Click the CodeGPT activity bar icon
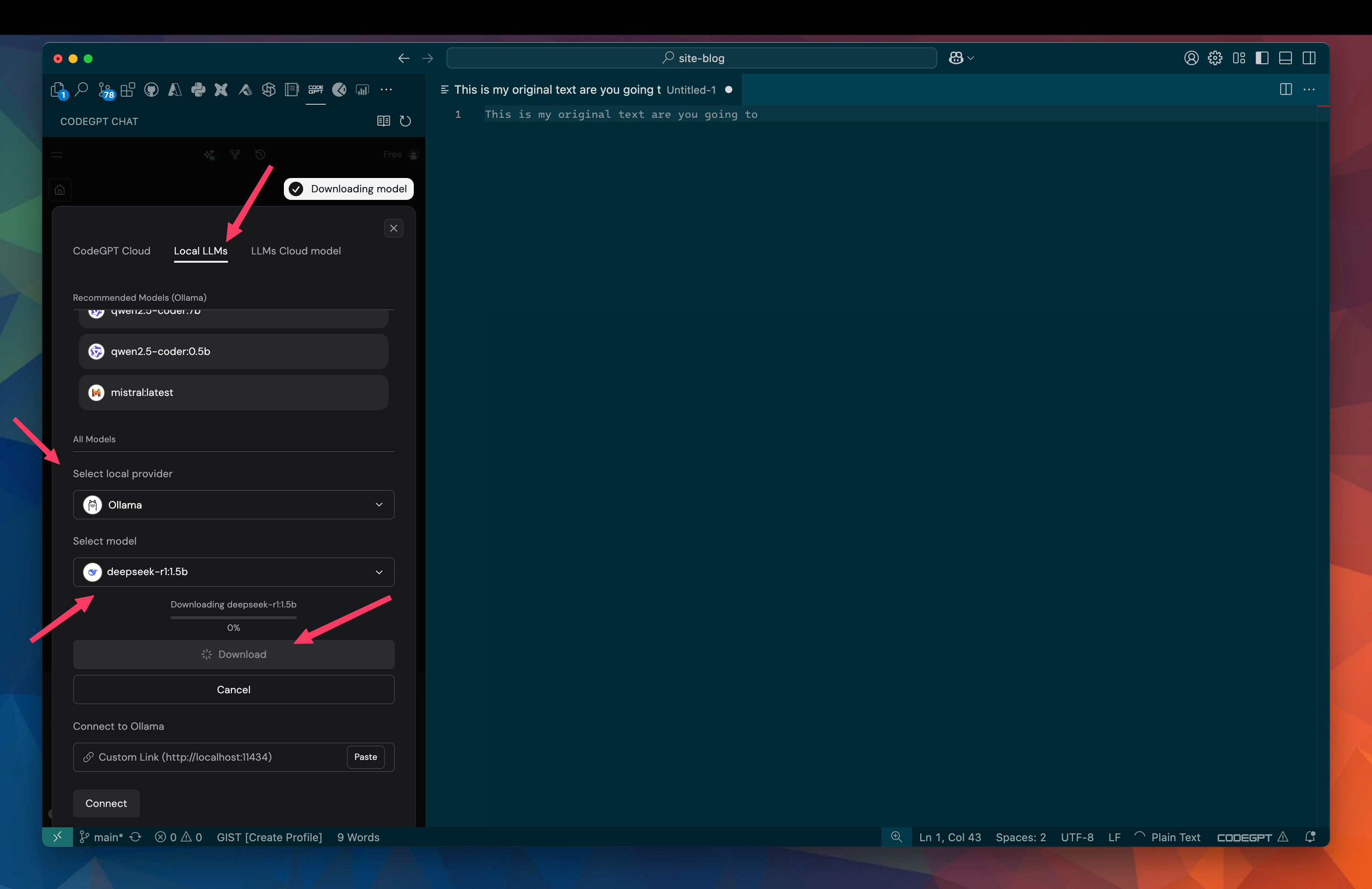The height and width of the screenshot is (889, 1372). pyautogui.click(x=316, y=90)
